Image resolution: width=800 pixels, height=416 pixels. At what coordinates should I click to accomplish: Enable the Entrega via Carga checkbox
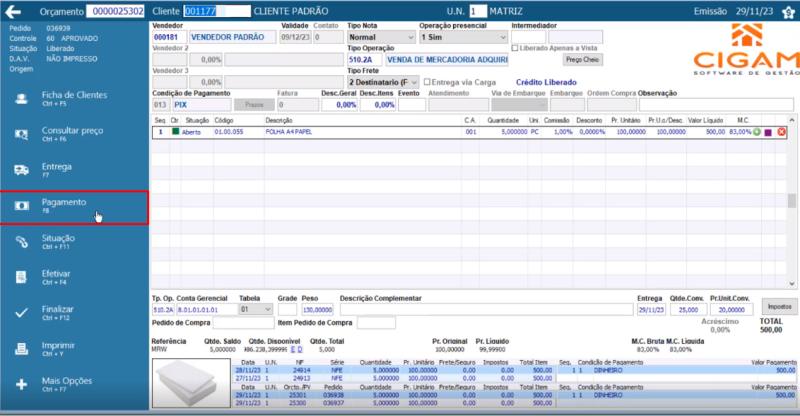[x=428, y=82]
